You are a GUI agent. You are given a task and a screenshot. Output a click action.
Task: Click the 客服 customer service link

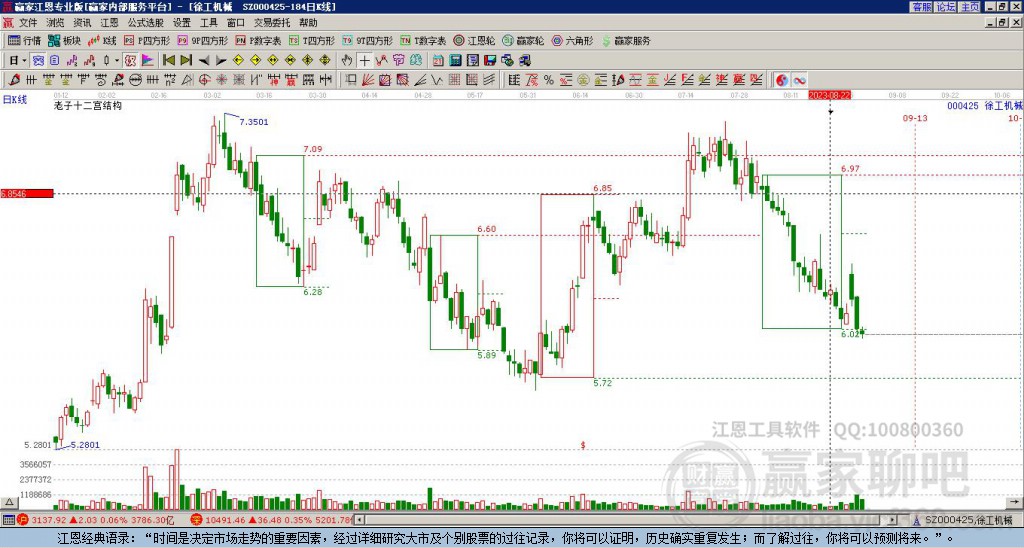pyautogui.click(x=921, y=7)
